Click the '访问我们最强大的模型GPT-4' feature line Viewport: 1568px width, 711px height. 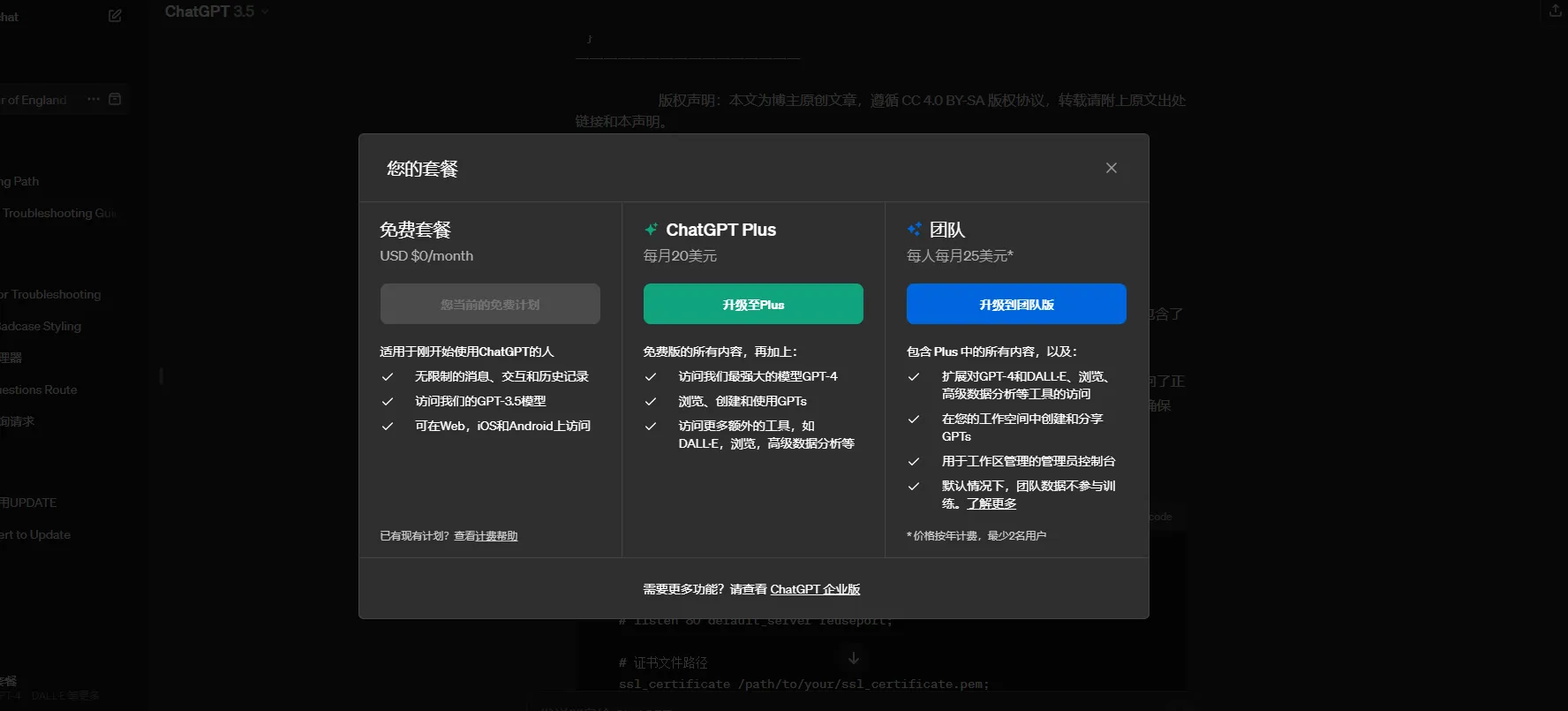pyautogui.click(x=758, y=376)
